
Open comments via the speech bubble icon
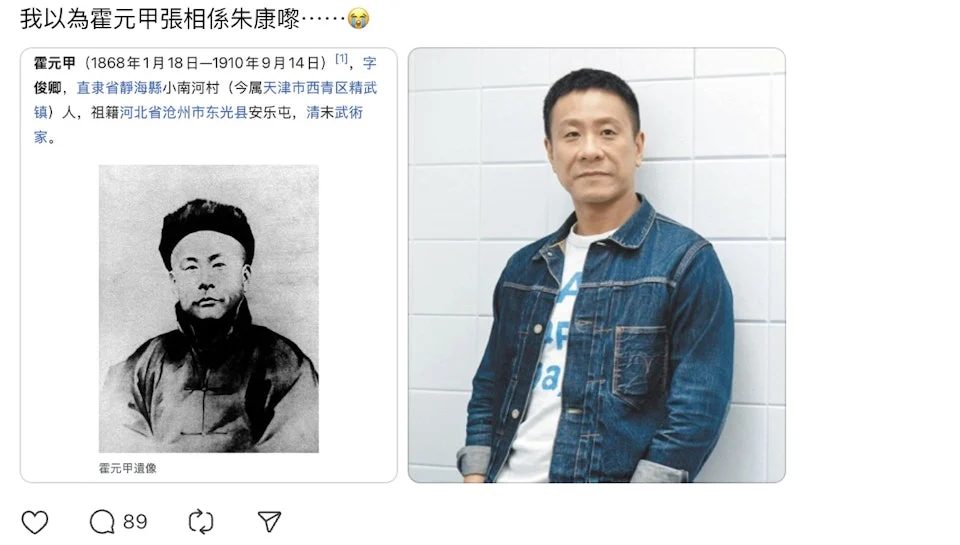pyautogui.click(x=102, y=522)
